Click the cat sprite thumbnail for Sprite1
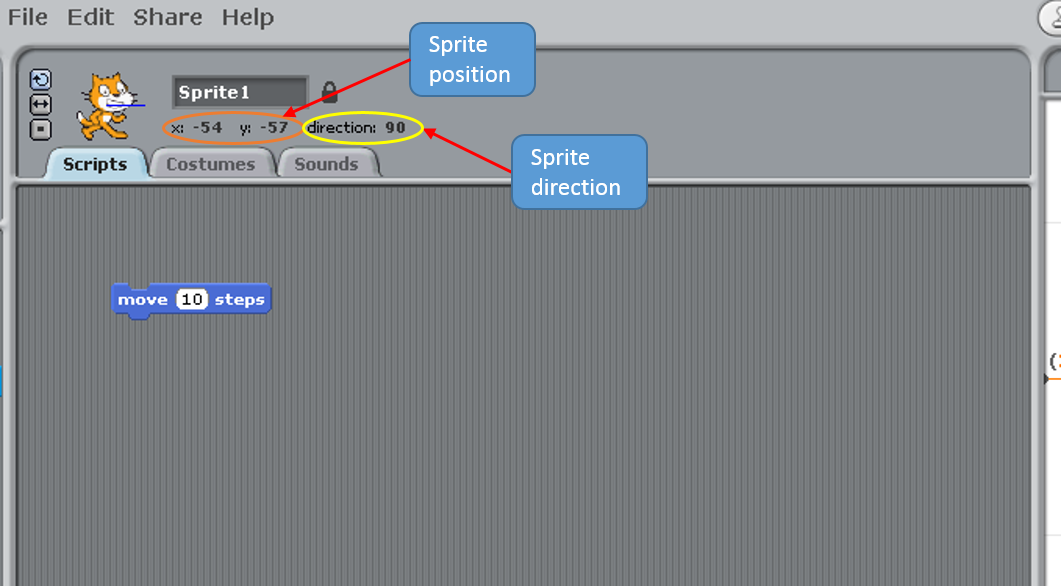Screen dimensions: 1061x586 pos(106,105)
